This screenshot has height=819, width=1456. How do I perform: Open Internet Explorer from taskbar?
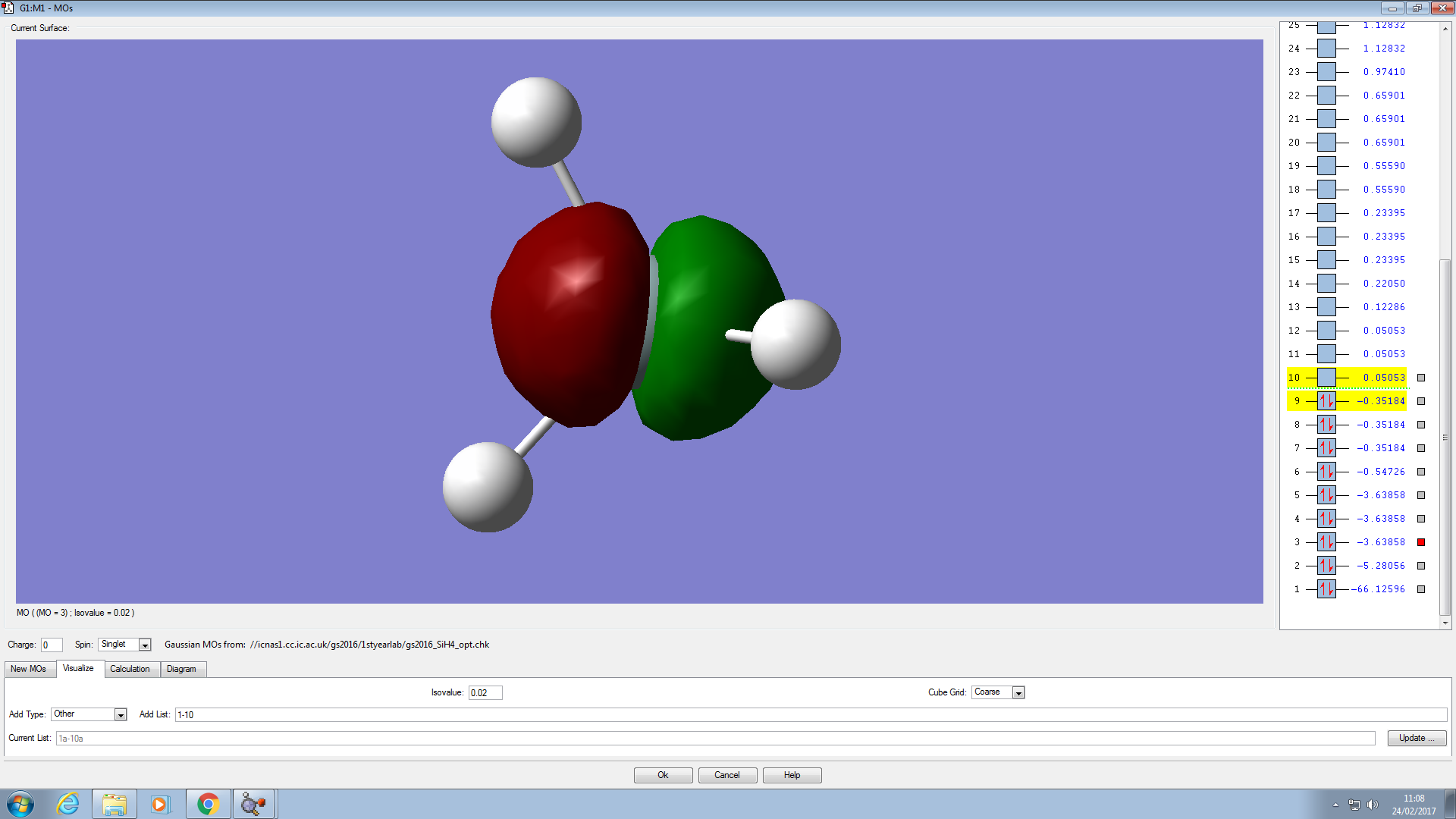(x=67, y=804)
